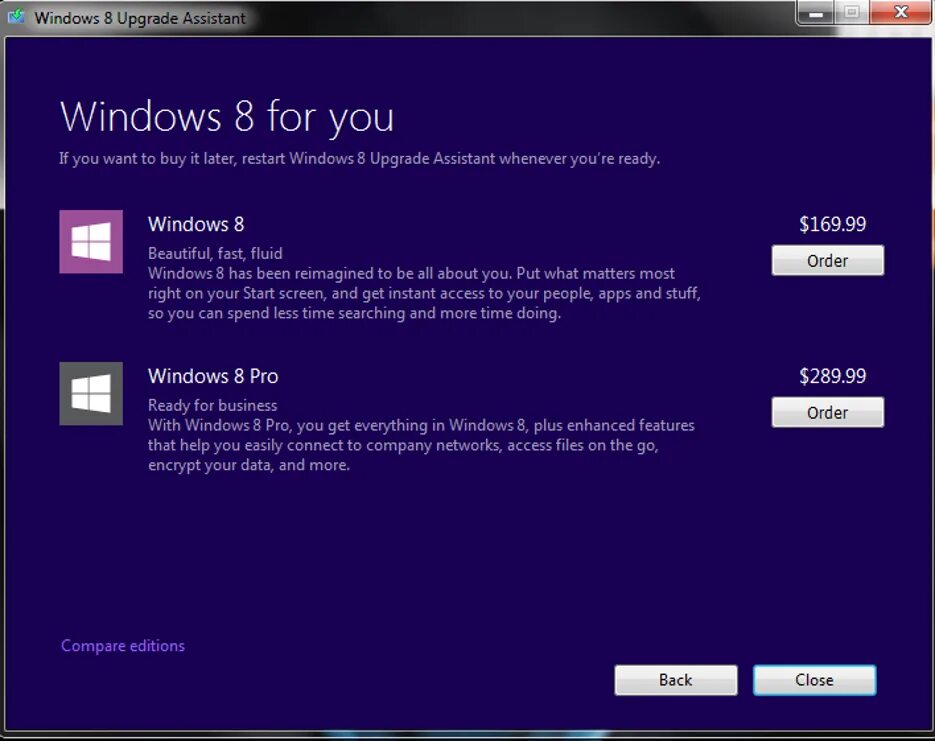Viewport: 935px width, 741px height.
Task: Click the 'Windows 8' edition title above 'Beautiful, fast, fluid'
Action: point(196,224)
